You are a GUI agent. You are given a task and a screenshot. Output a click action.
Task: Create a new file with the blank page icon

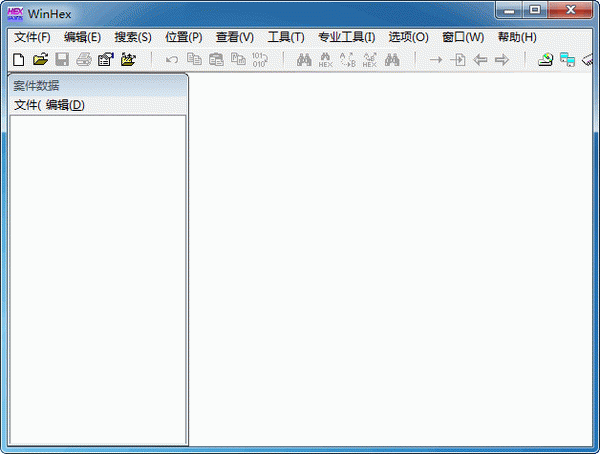pos(18,60)
